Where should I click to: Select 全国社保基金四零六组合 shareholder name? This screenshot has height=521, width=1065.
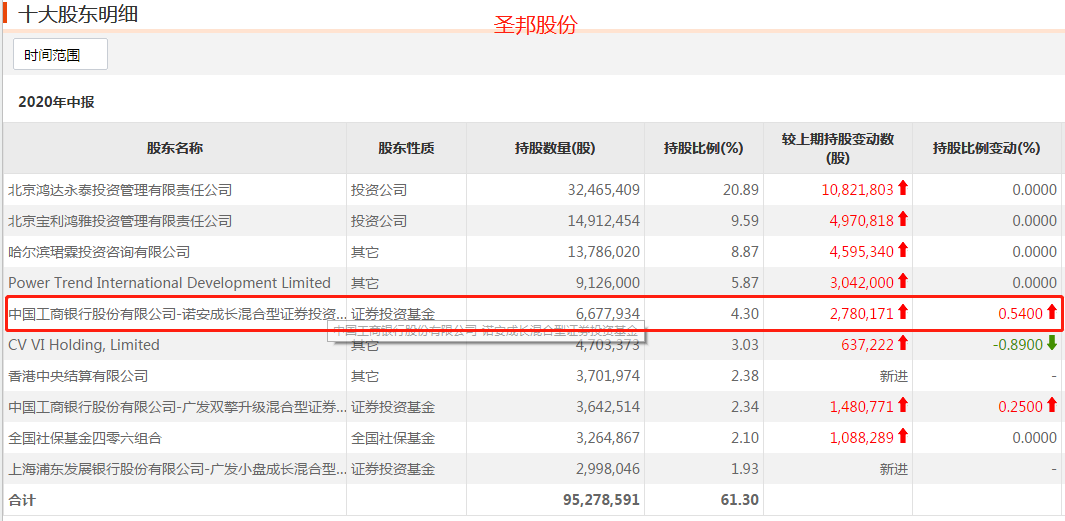pos(85,438)
